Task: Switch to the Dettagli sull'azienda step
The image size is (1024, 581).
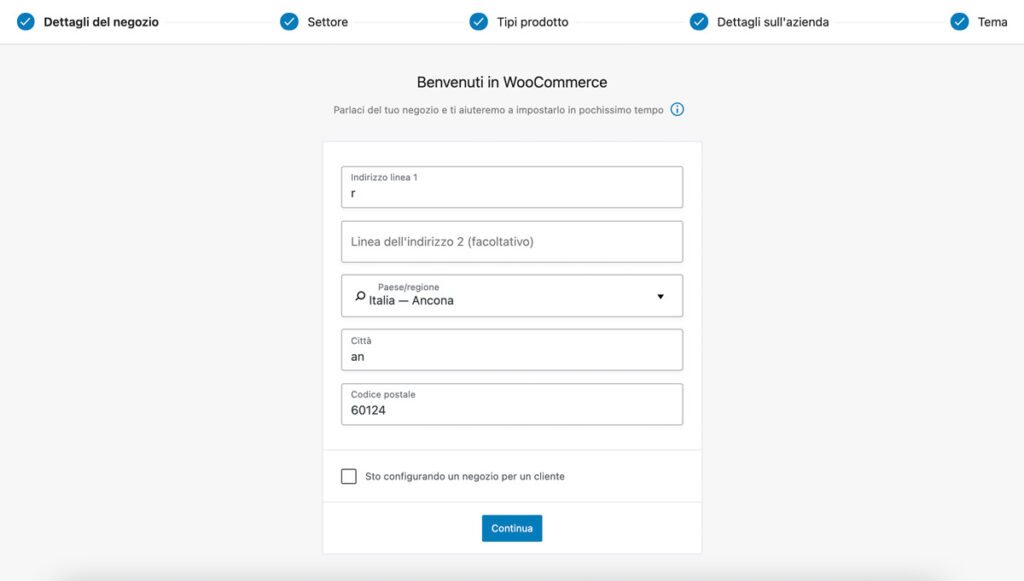Action: [773, 22]
